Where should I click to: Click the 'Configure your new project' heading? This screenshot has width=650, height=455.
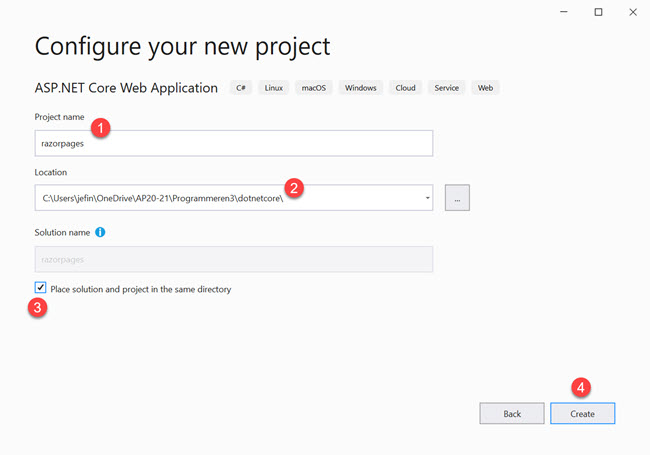(182, 46)
